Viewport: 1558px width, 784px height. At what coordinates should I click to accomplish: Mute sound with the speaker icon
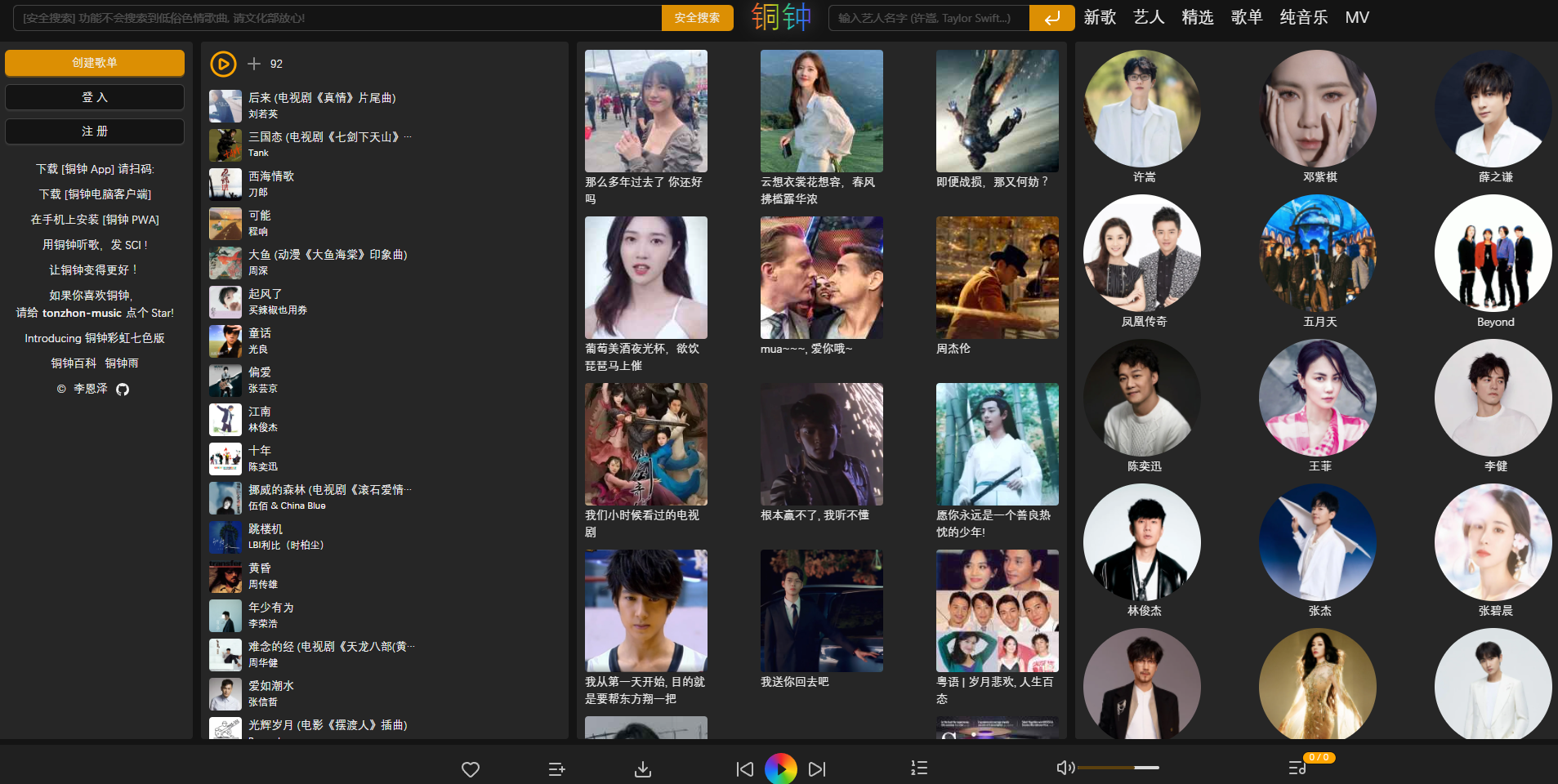(1065, 768)
